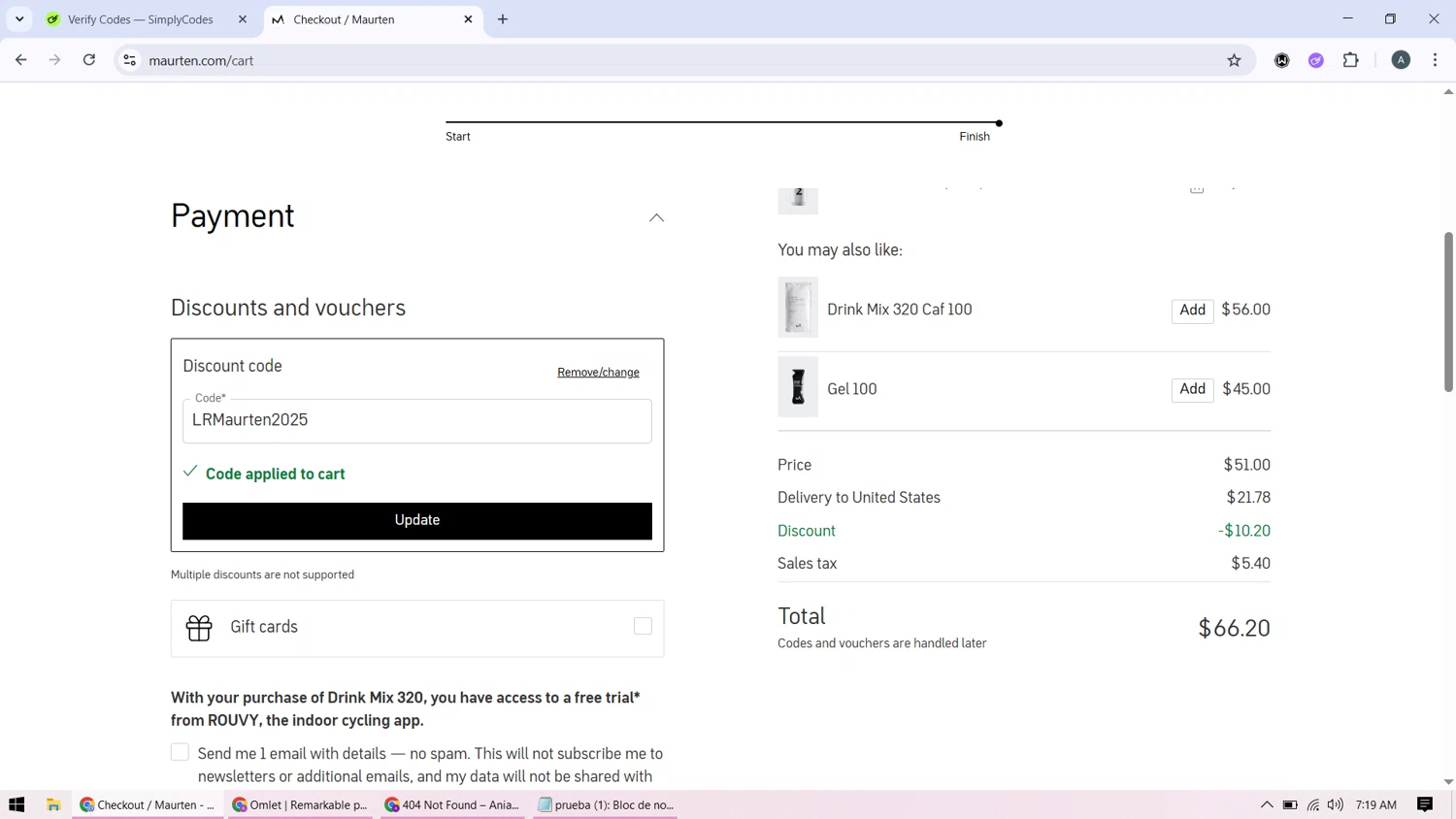Screen dimensions: 1456x819
Task: Click the Delivery to United States label
Action: [858, 498]
